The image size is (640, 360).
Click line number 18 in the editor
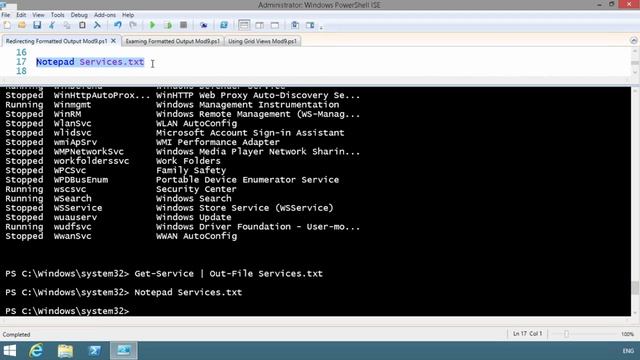click(21, 71)
